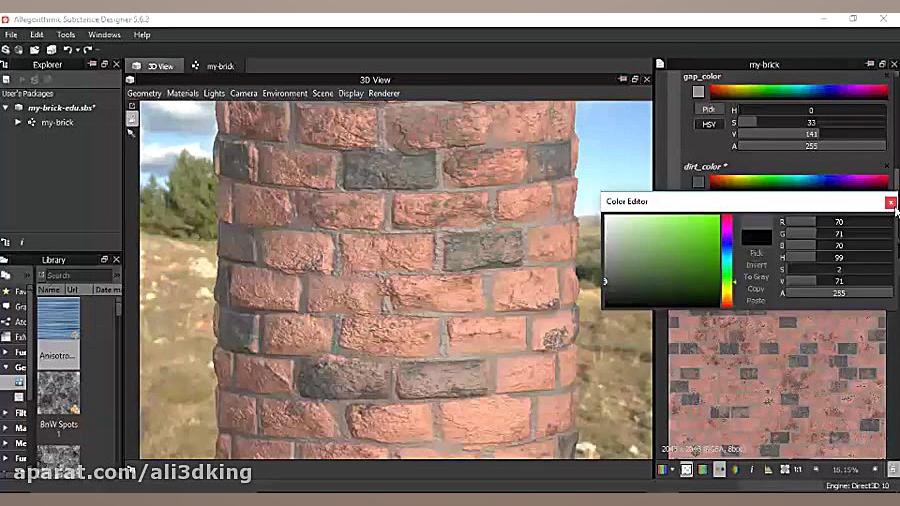The height and width of the screenshot is (506, 900).
Task: Select the BnW Spots library thumbnail
Action: pos(59,393)
